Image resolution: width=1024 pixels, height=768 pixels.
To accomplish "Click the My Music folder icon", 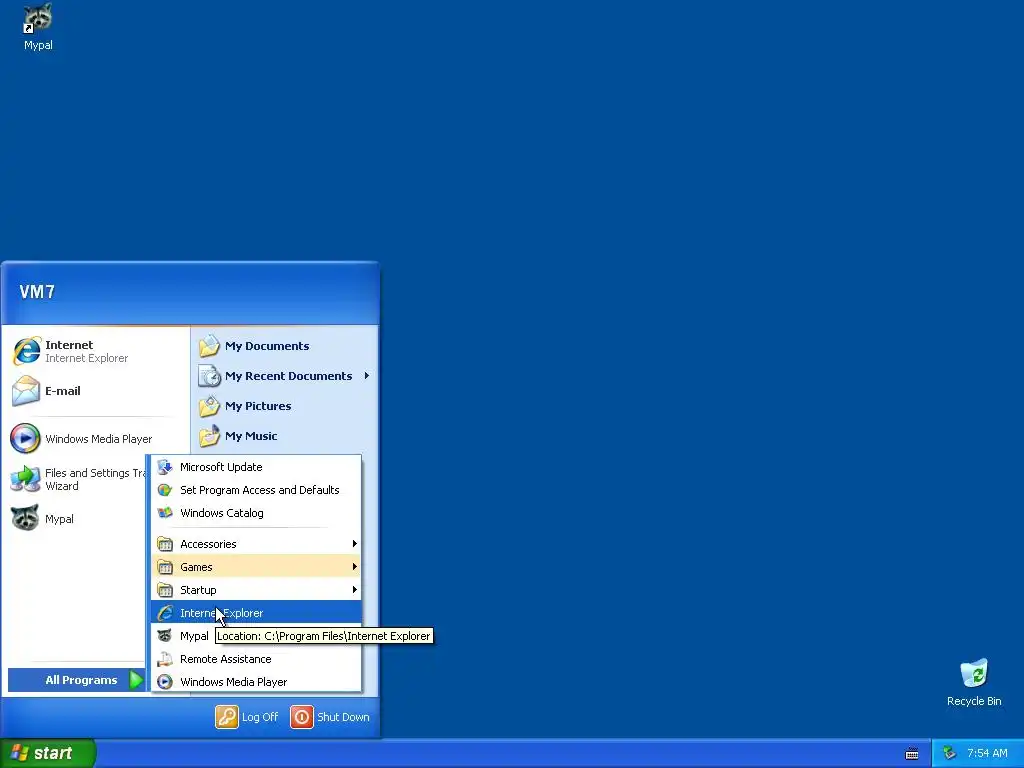I will 210,436.
